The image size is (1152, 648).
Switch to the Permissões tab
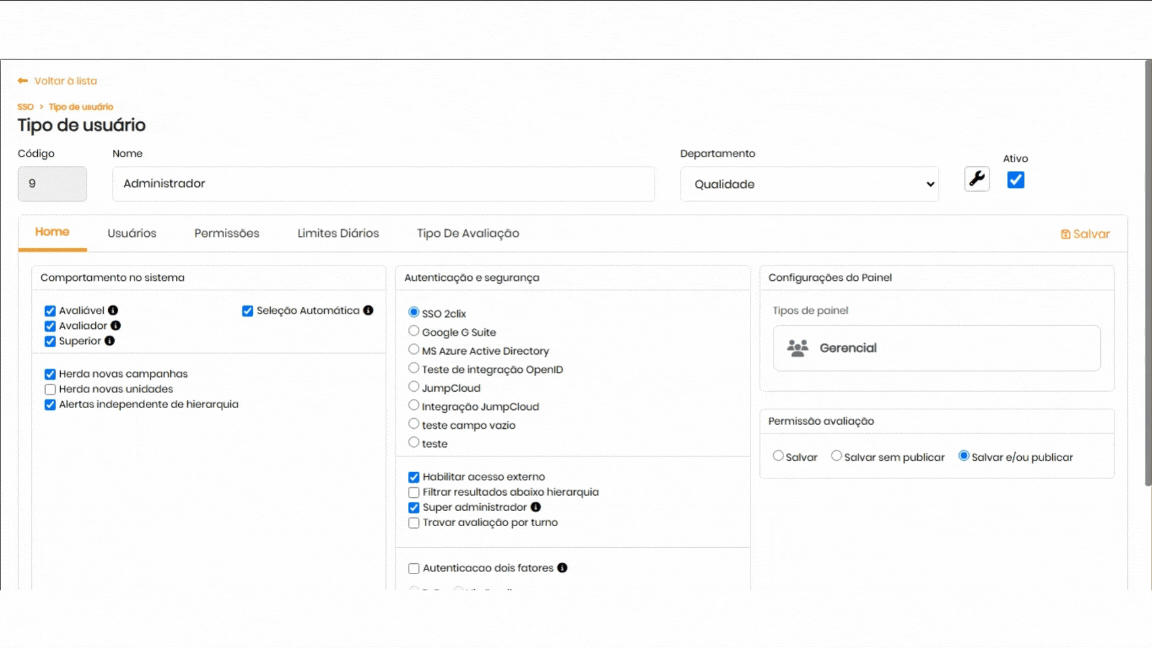click(x=227, y=234)
